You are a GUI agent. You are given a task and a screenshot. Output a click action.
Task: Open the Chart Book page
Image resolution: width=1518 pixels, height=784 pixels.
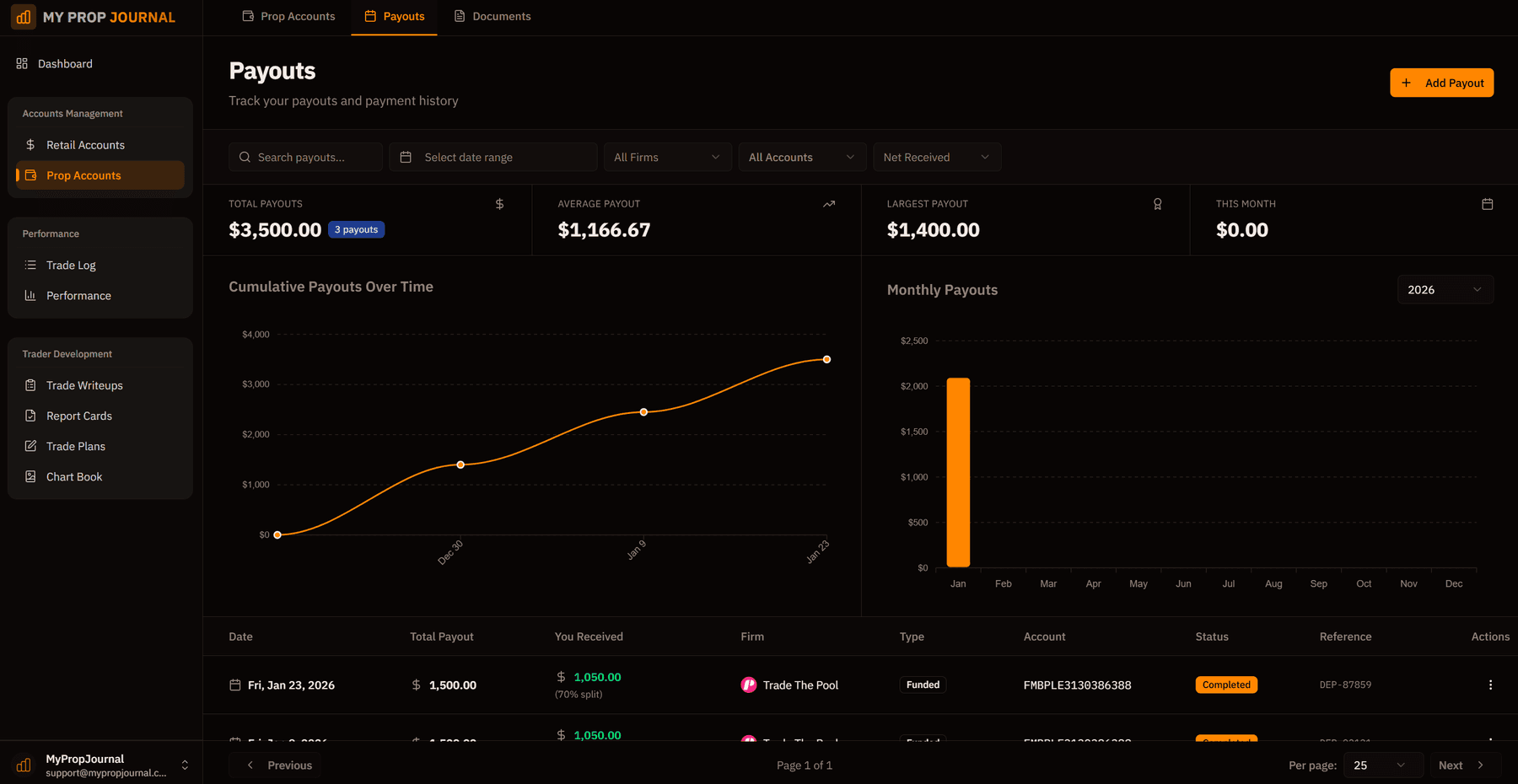click(x=74, y=476)
